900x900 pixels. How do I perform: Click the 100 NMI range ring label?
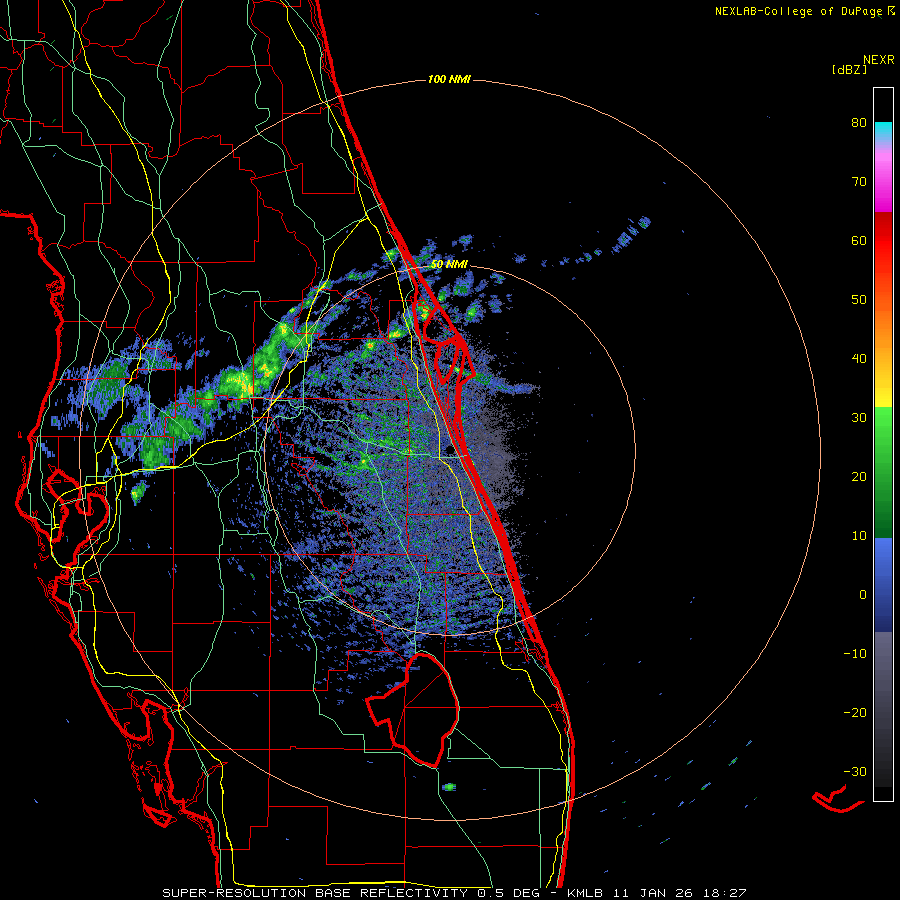pyautogui.click(x=449, y=79)
